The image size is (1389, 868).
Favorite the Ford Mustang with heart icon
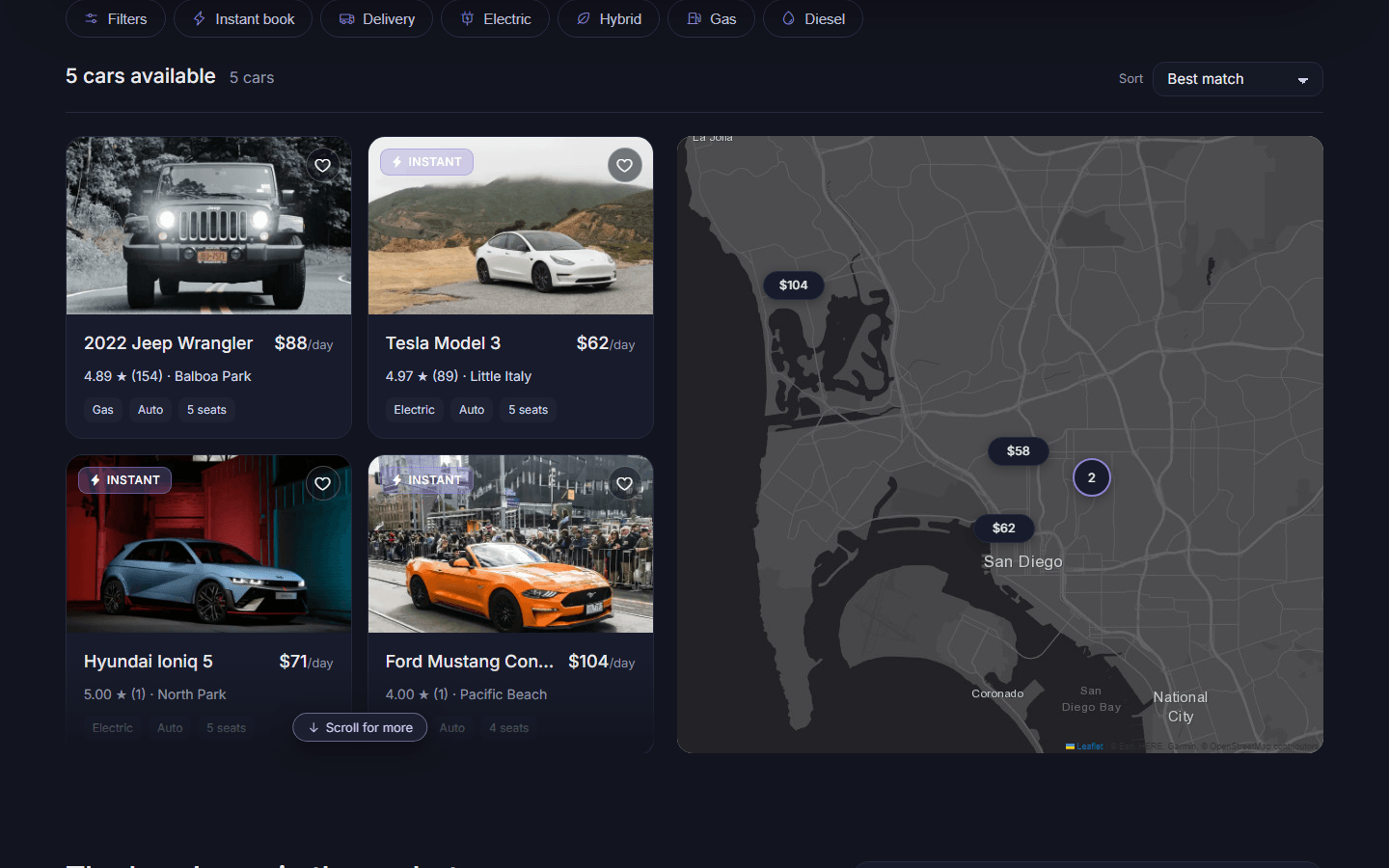(x=625, y=484)
